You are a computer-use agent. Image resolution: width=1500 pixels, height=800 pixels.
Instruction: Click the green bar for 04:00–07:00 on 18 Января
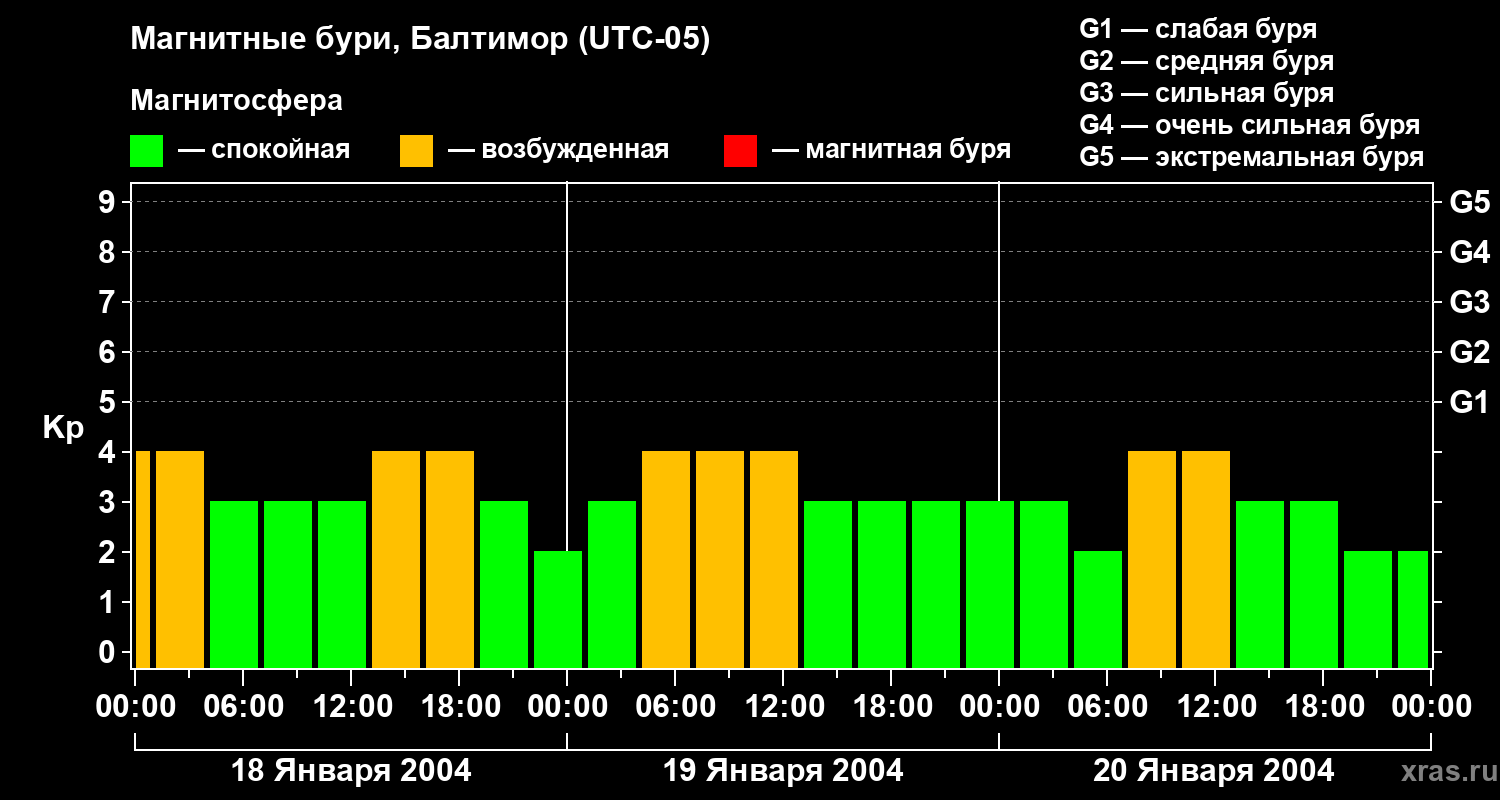(234, 584)
